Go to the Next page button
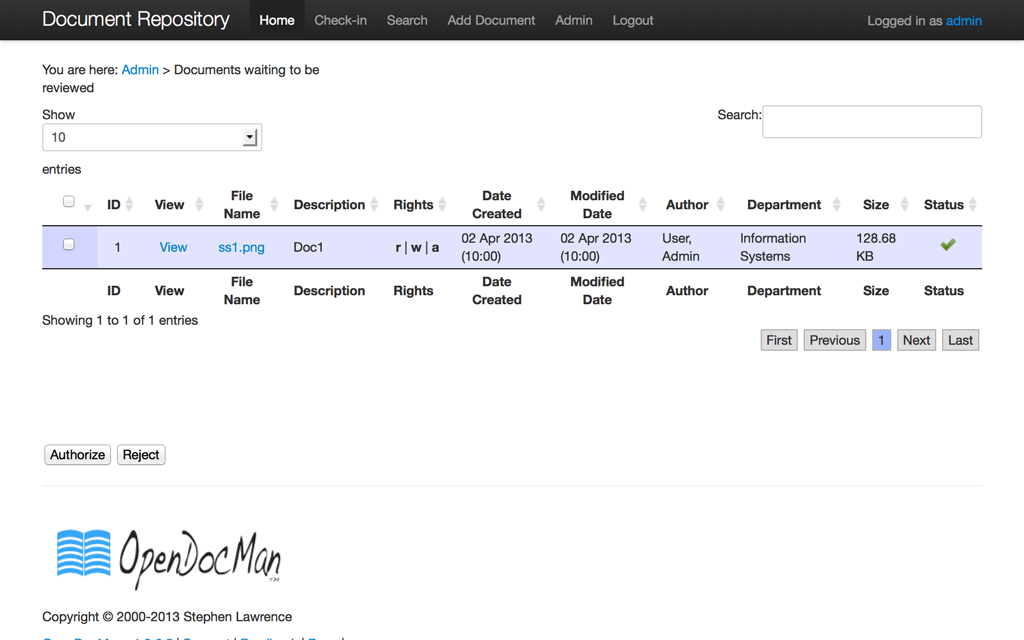 point(916,340)
